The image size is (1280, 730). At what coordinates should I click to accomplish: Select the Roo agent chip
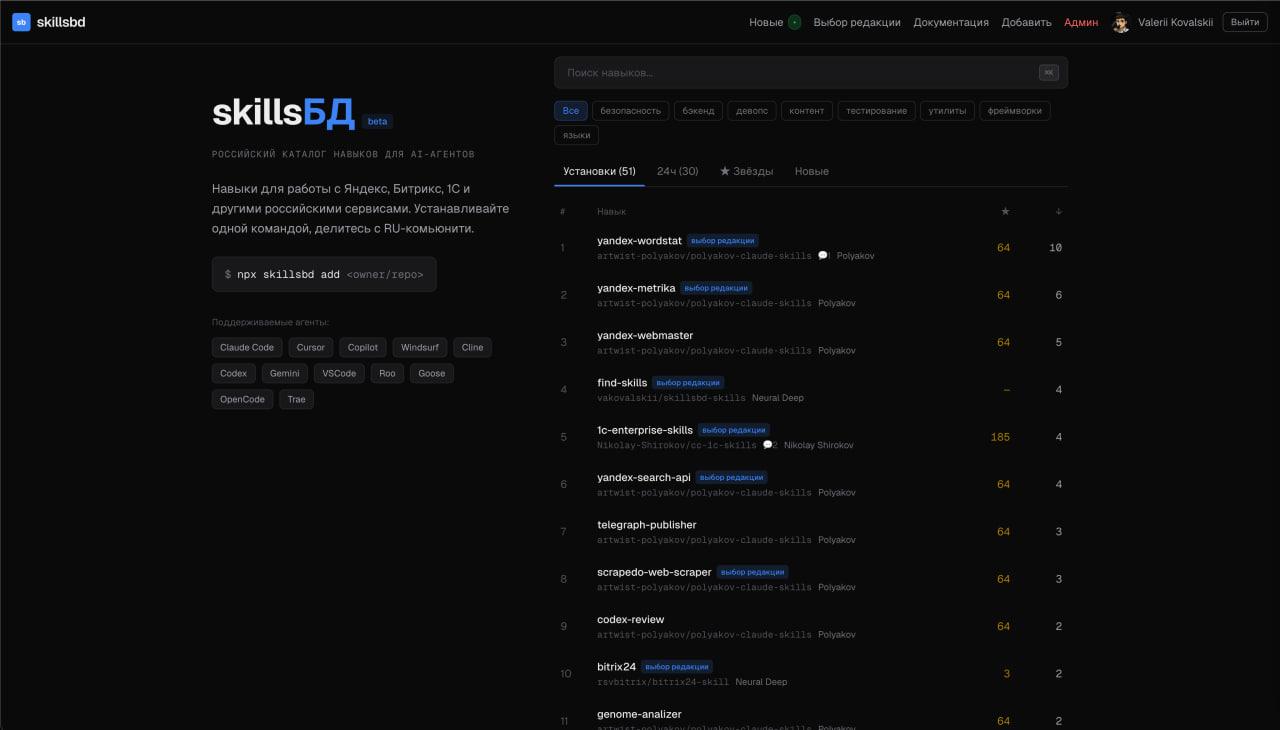tap(387, 373)
